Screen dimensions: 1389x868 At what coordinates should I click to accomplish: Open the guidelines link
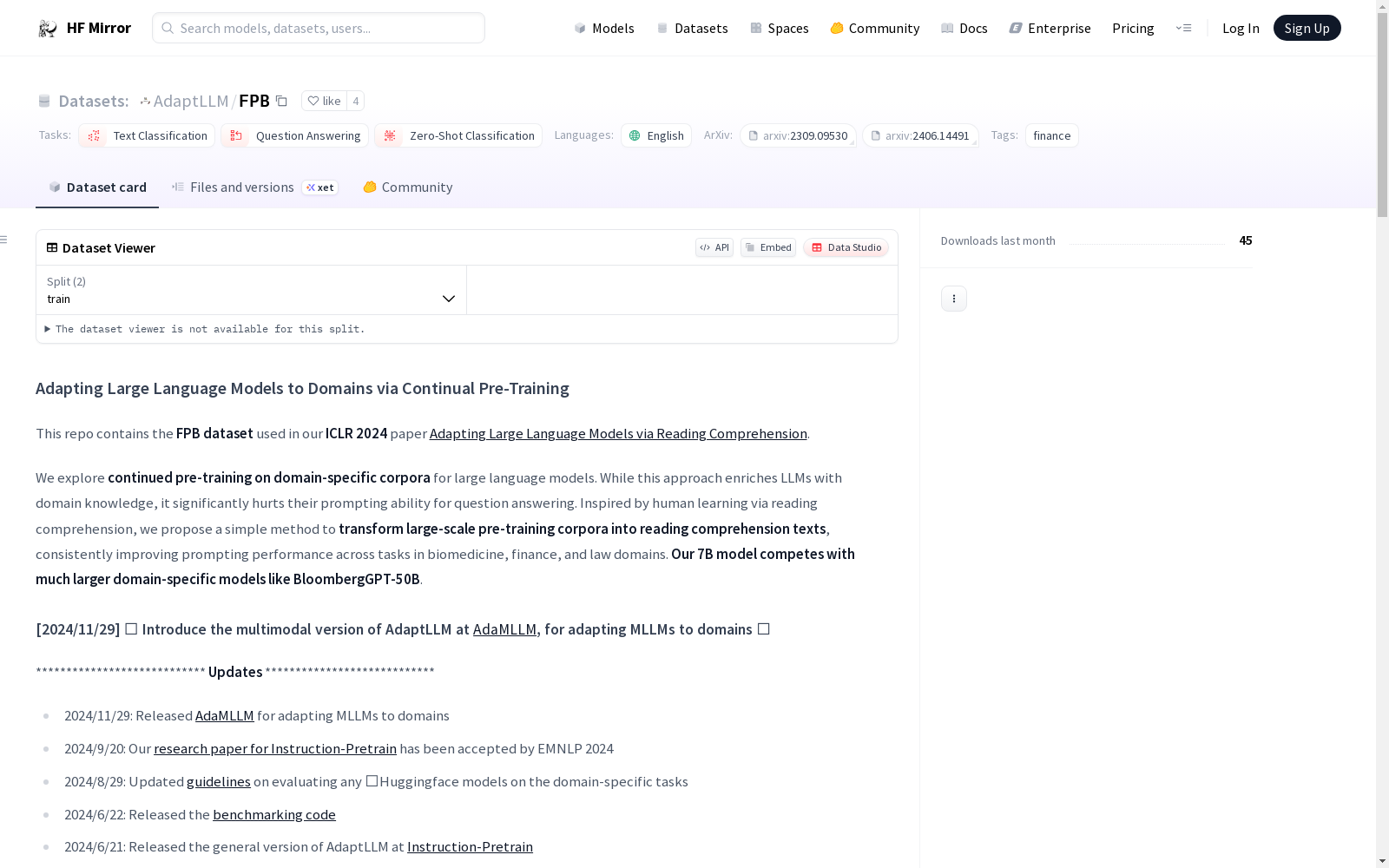(x=219, y=781)
